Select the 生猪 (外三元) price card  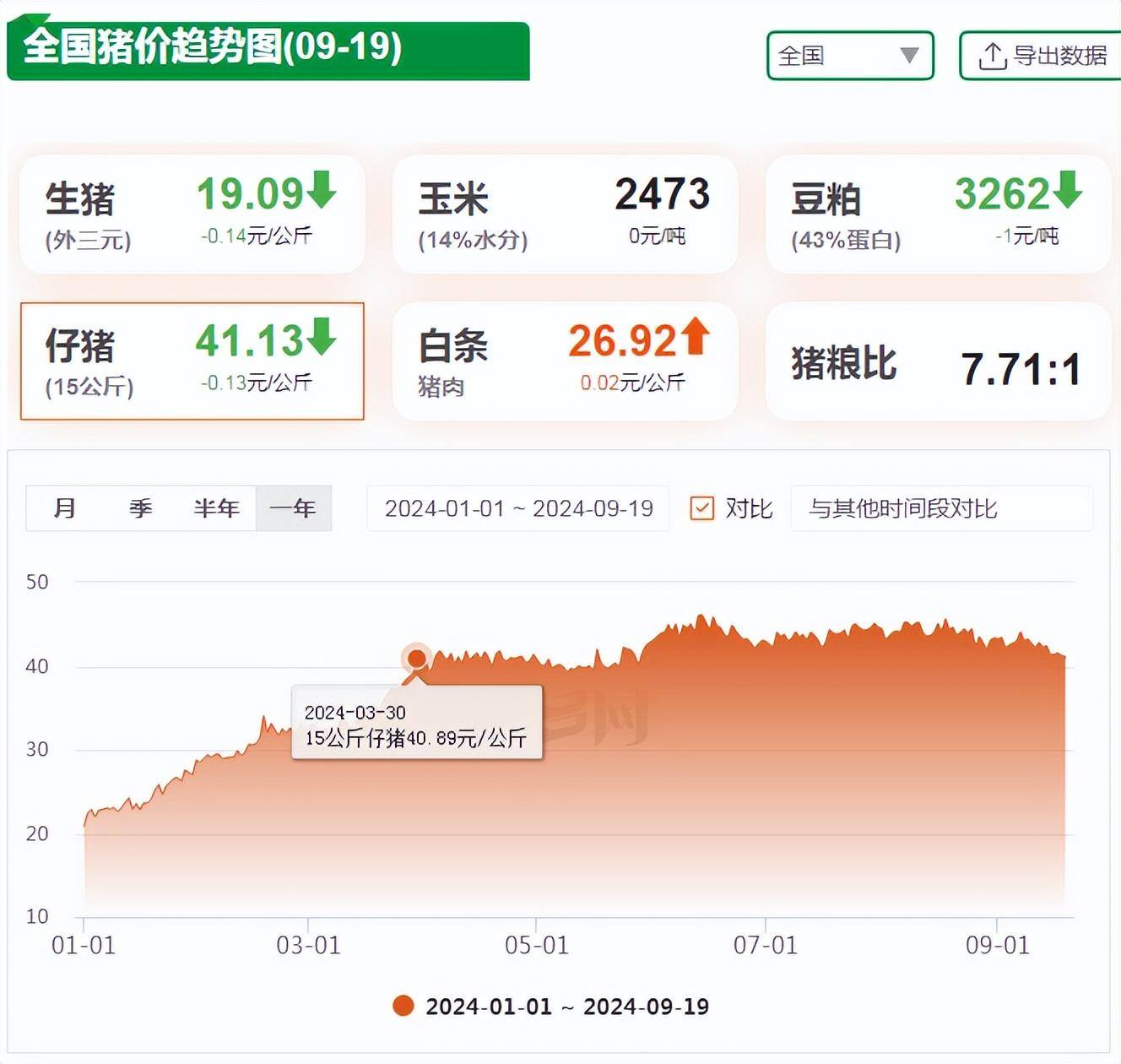192,214
